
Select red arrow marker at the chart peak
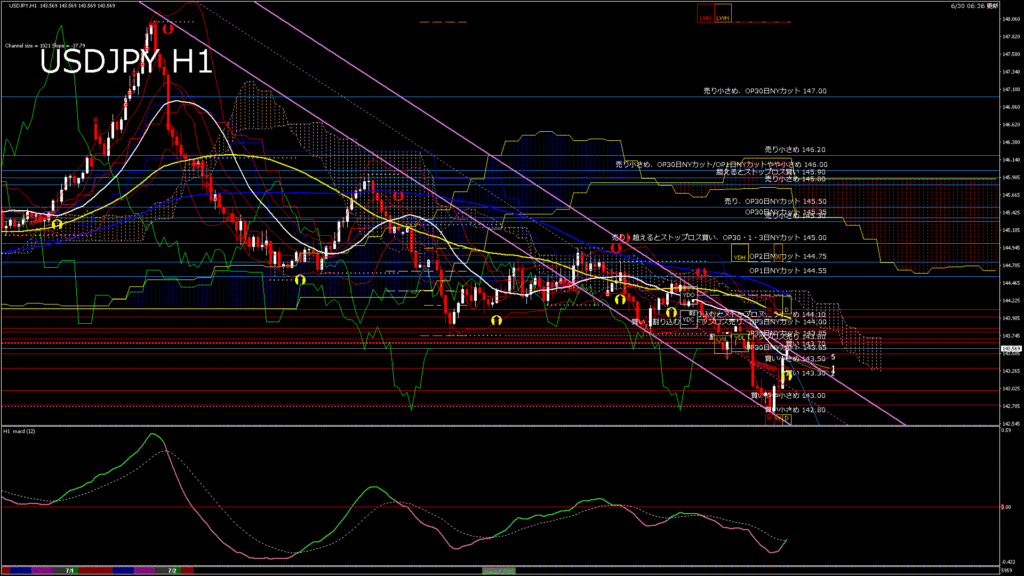[168, 29]
